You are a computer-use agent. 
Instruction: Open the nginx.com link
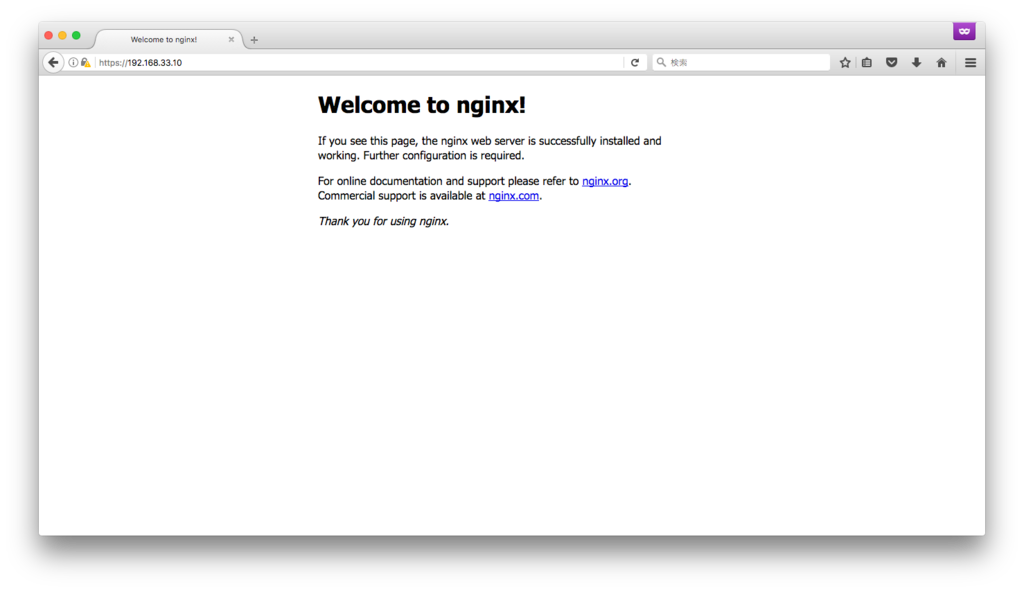(x=513, y=196)
